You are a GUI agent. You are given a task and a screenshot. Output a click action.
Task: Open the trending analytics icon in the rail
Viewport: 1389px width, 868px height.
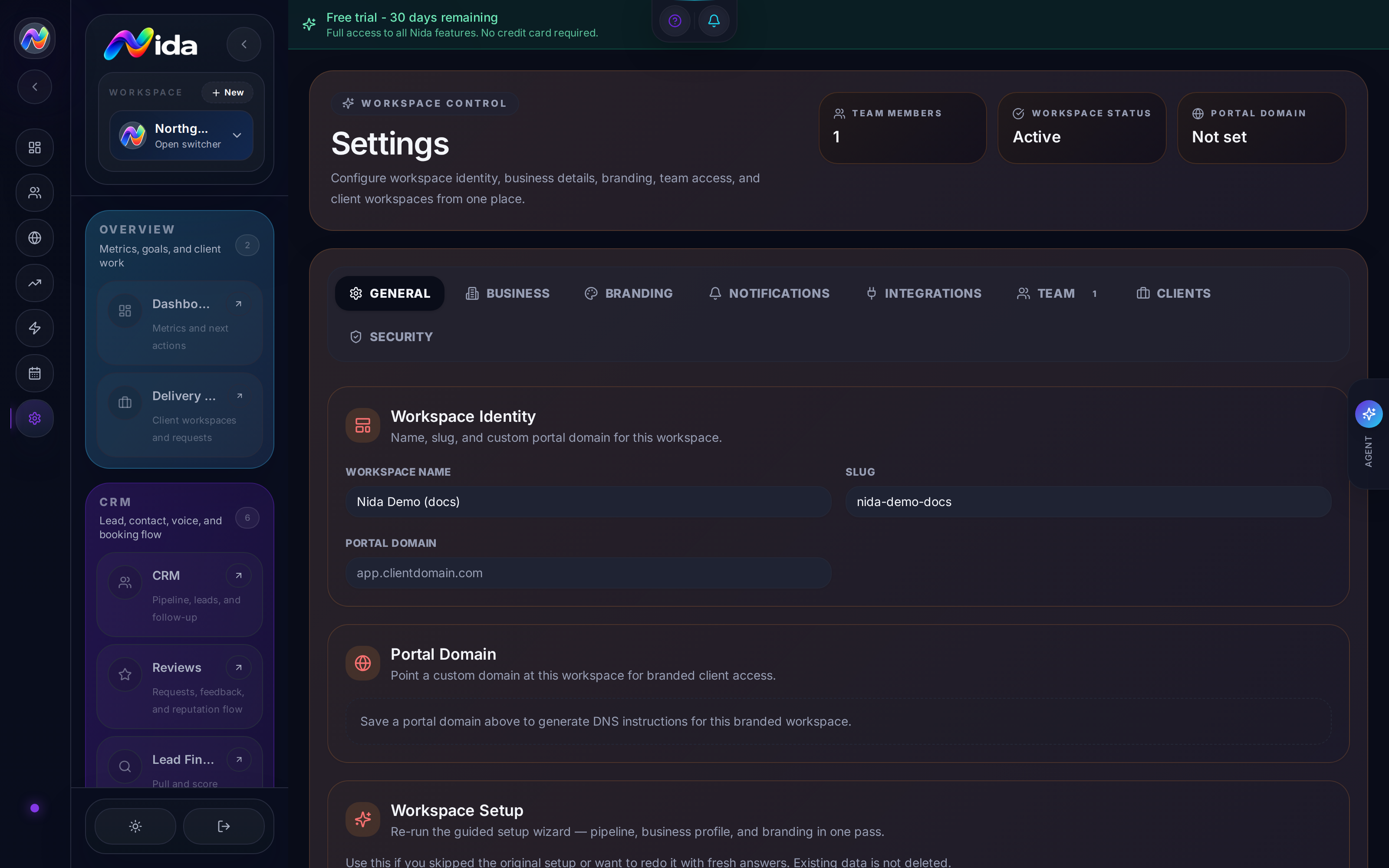pos(34,283)
